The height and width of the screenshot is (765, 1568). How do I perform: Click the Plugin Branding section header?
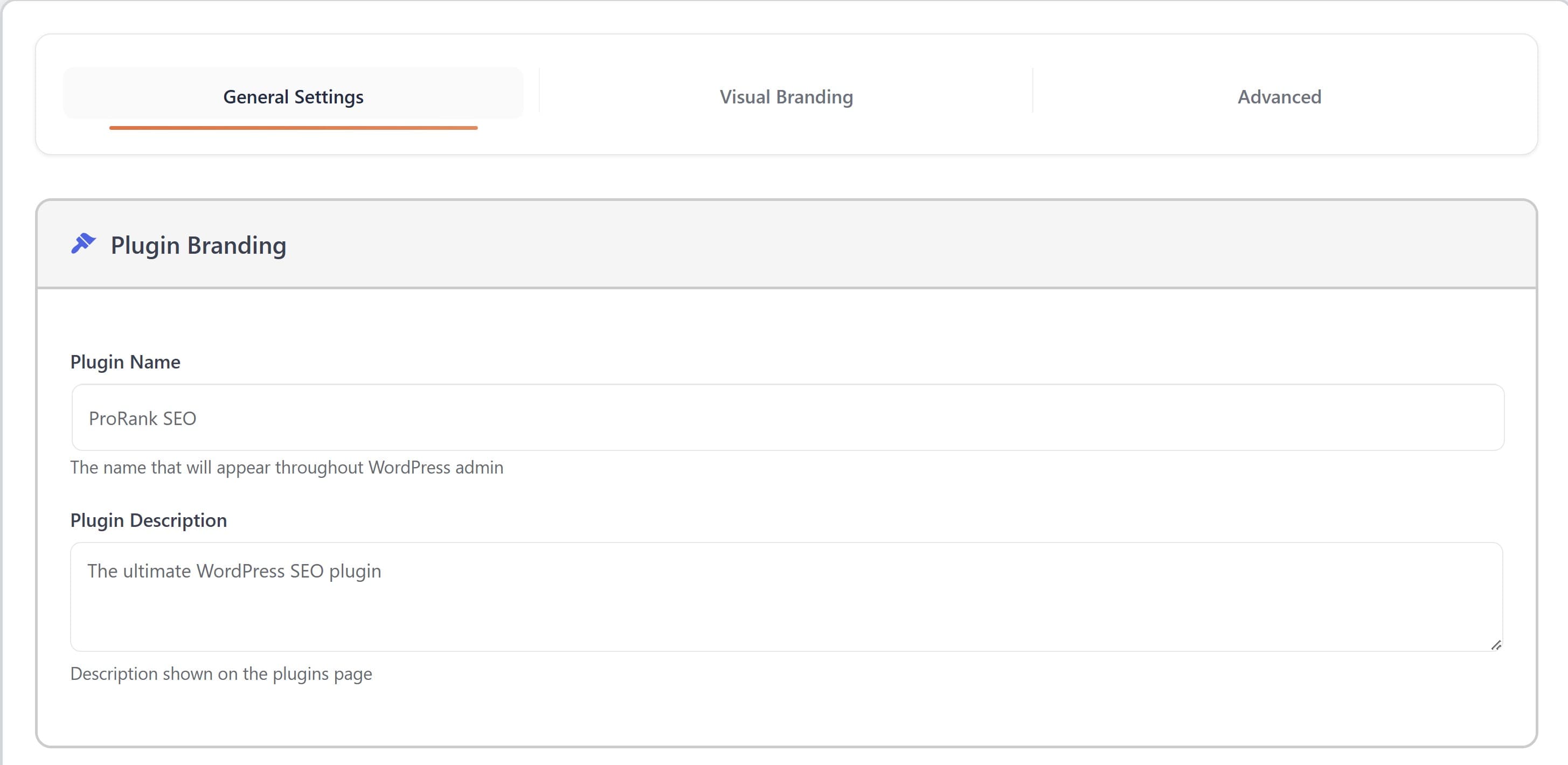coord(198,245)
